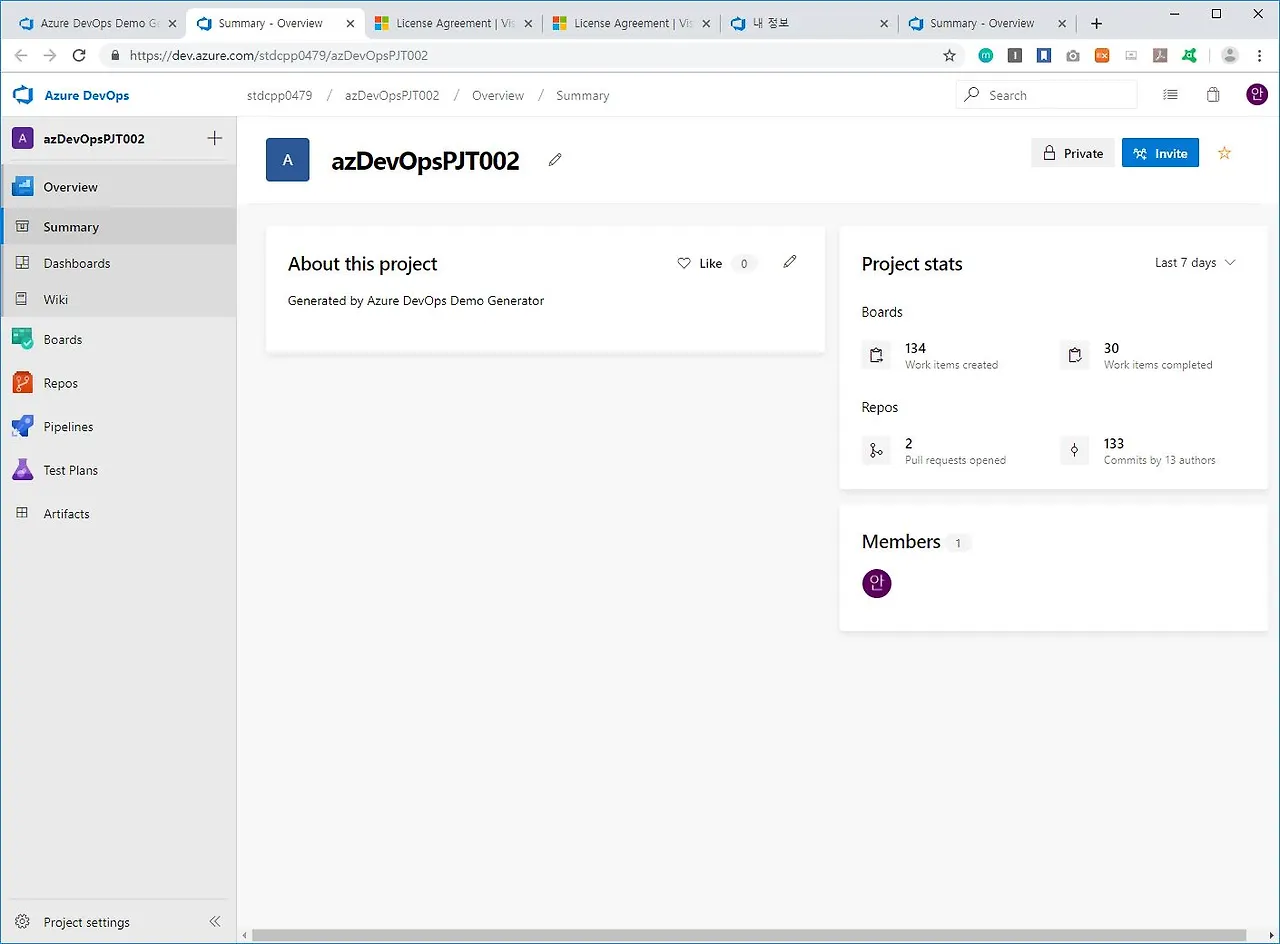
Task: Click the plus icon next to azDevOpsPJT002
Action: [214, 138]
